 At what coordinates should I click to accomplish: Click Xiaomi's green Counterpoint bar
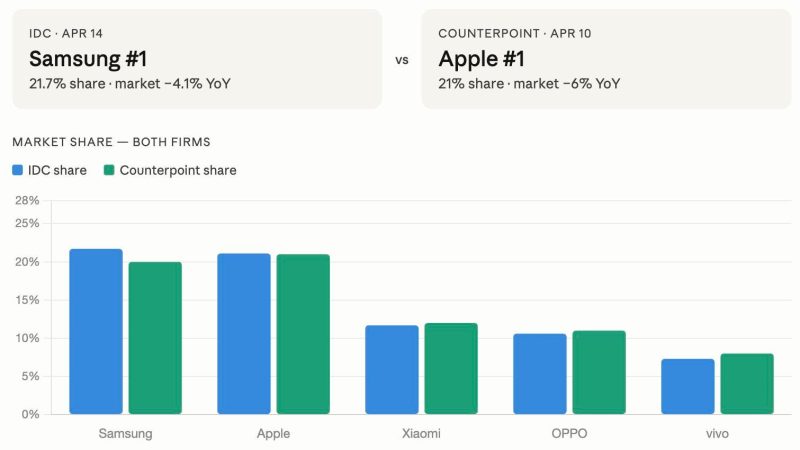tap(451, 368)
